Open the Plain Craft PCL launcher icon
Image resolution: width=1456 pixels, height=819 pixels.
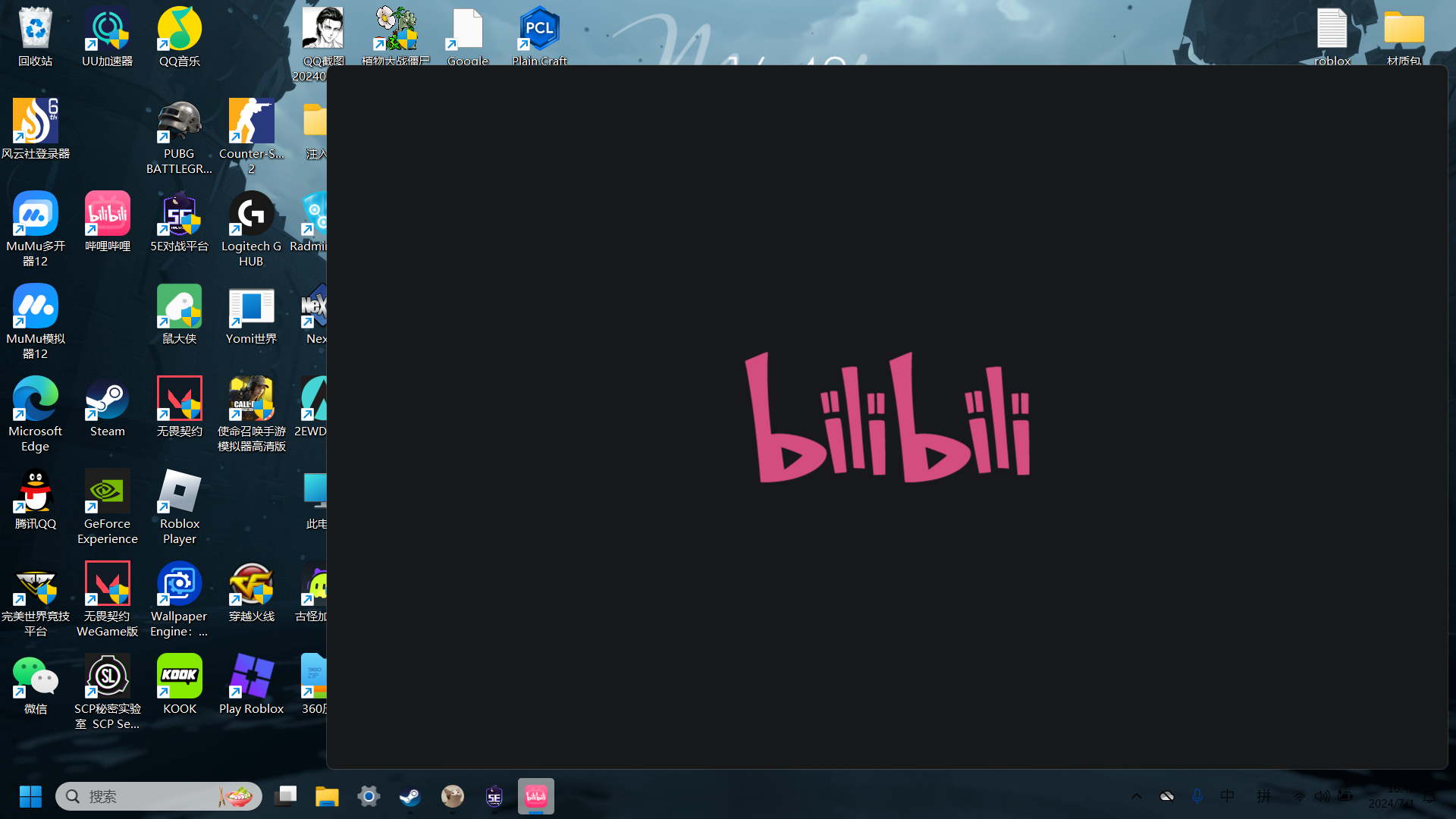[539, 36]
